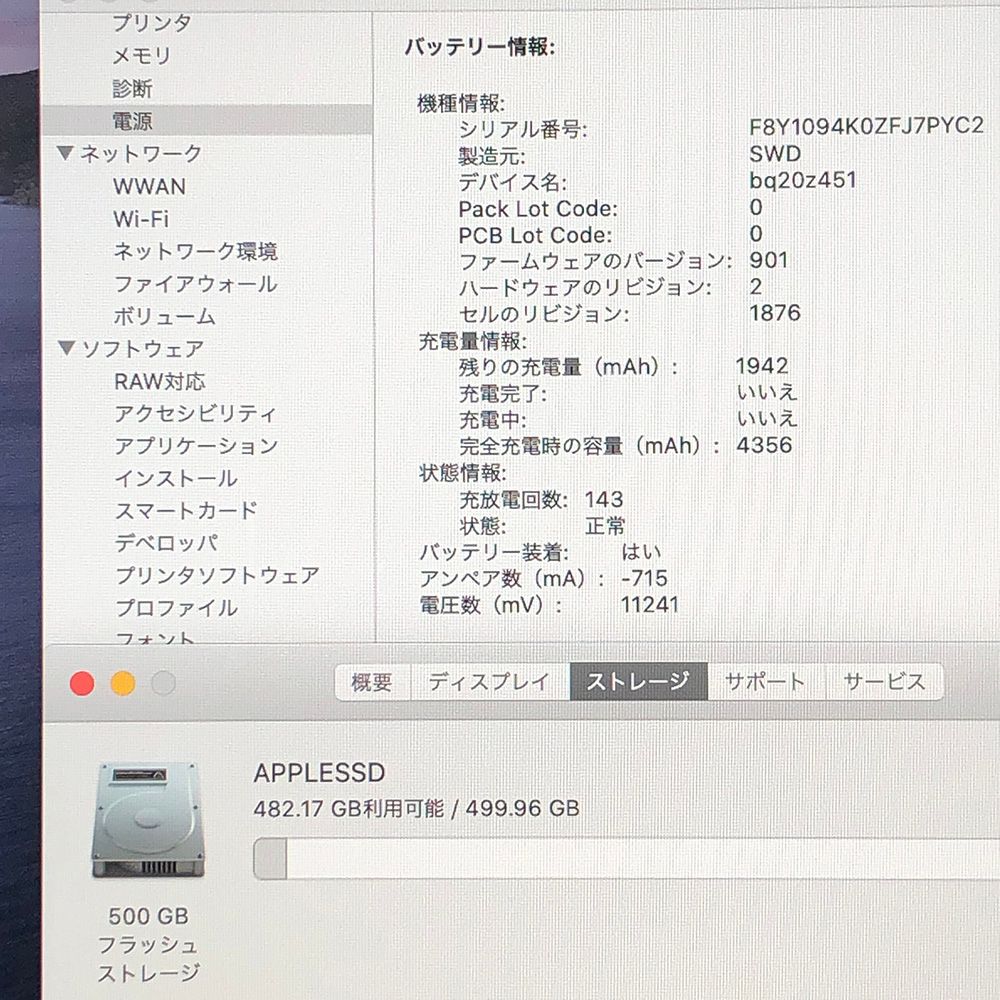Select ソフトウェア category heading

click(143, 349)
